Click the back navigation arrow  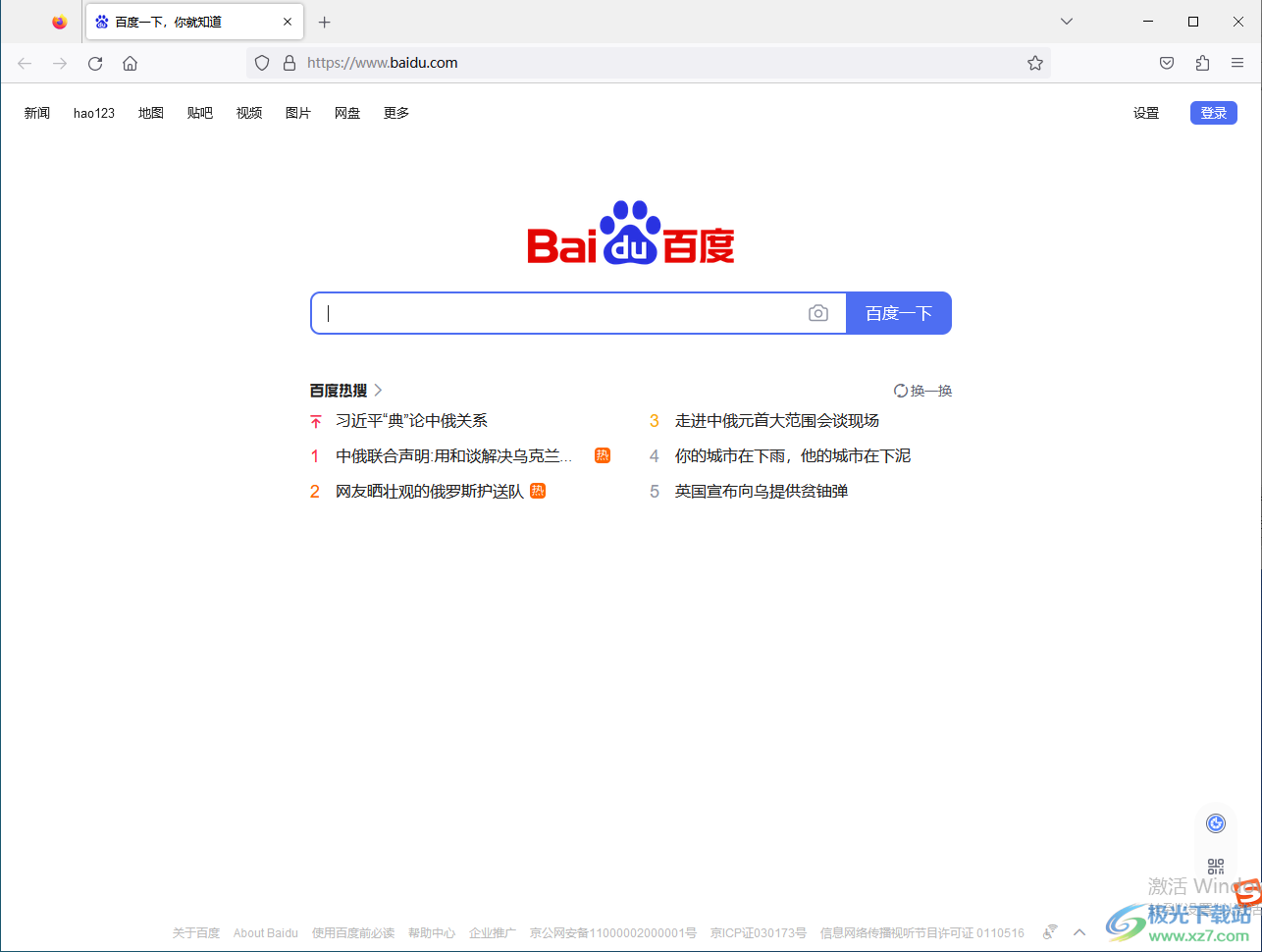25,63
